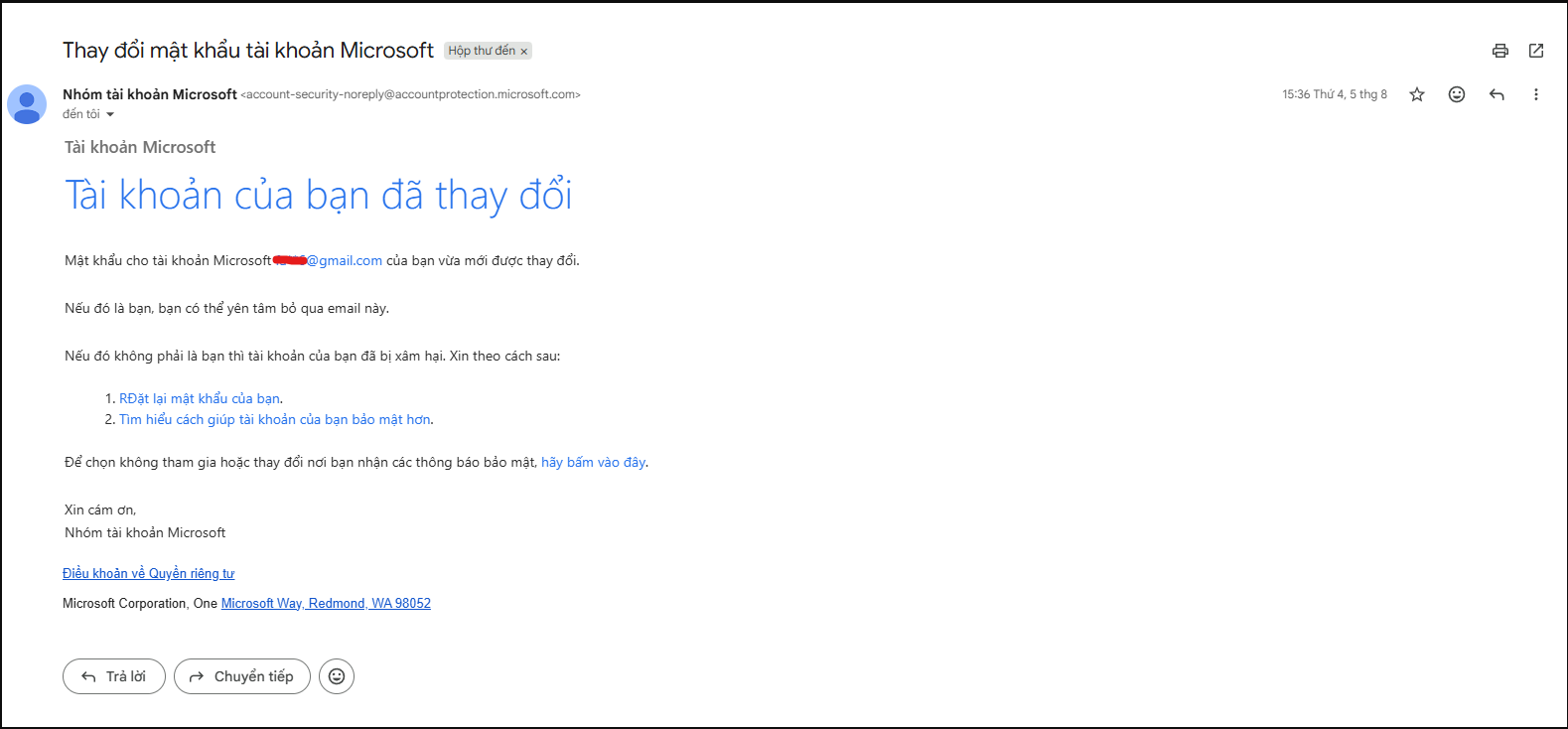Click the 'Hộp thư đến' inbox label
This screenshot has width=1568, height=729.
[x=482, y=51]
